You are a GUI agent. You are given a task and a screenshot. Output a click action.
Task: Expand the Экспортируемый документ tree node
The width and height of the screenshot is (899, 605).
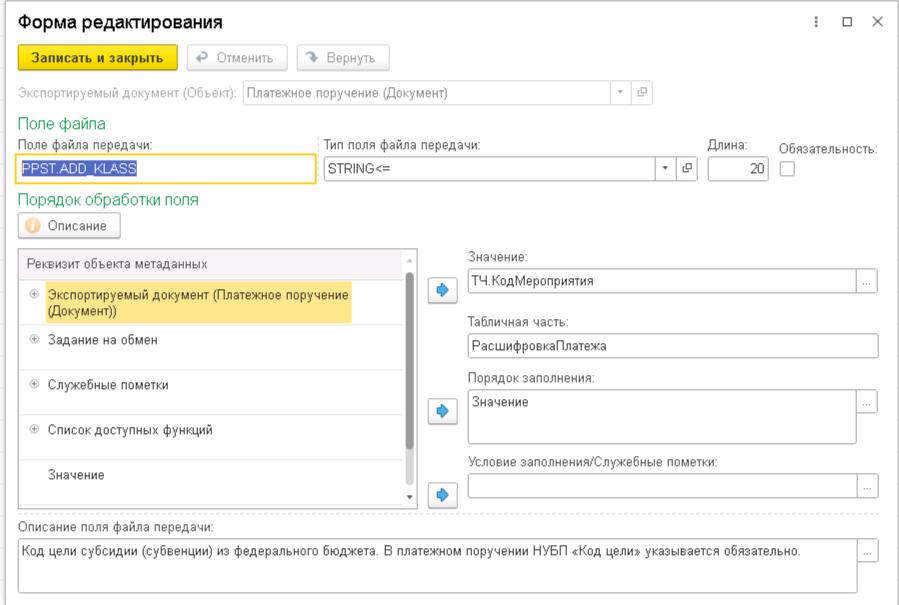pyautogui.click(x=34, y=294)
